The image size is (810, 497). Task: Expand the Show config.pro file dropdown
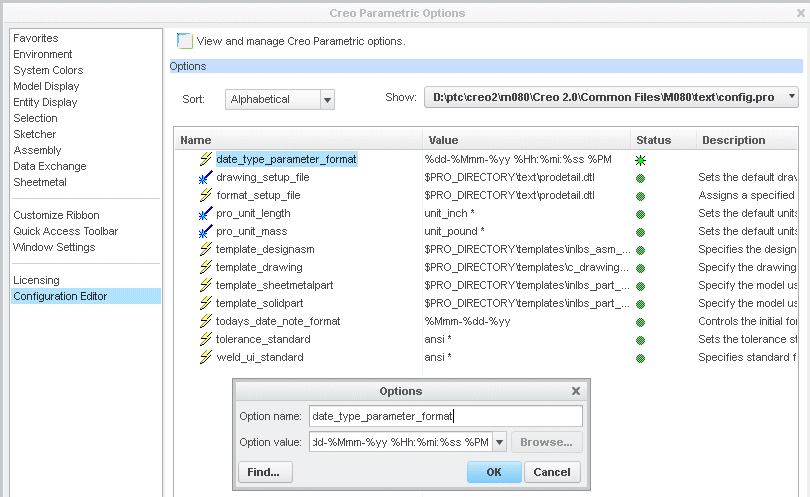tap(792, 97)
